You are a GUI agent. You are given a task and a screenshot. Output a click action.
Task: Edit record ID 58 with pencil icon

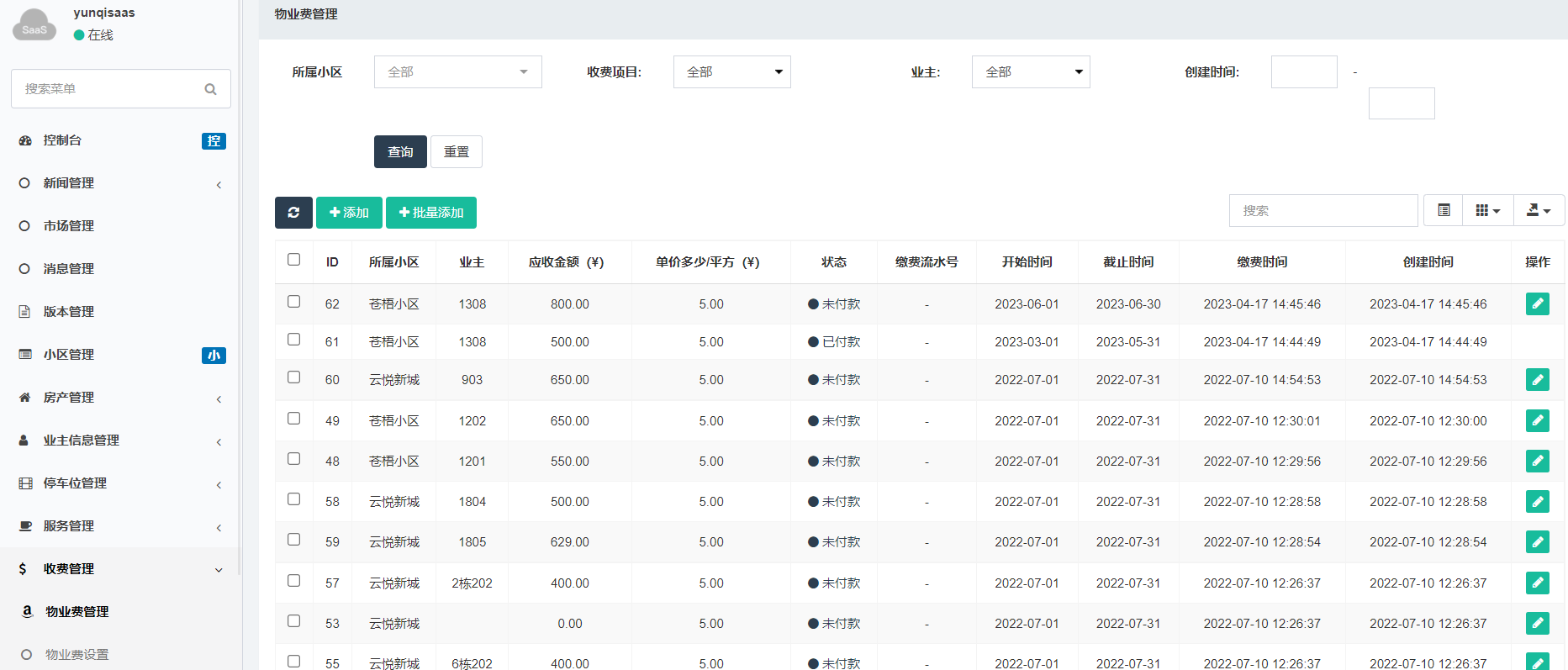tap(1538, 502)
